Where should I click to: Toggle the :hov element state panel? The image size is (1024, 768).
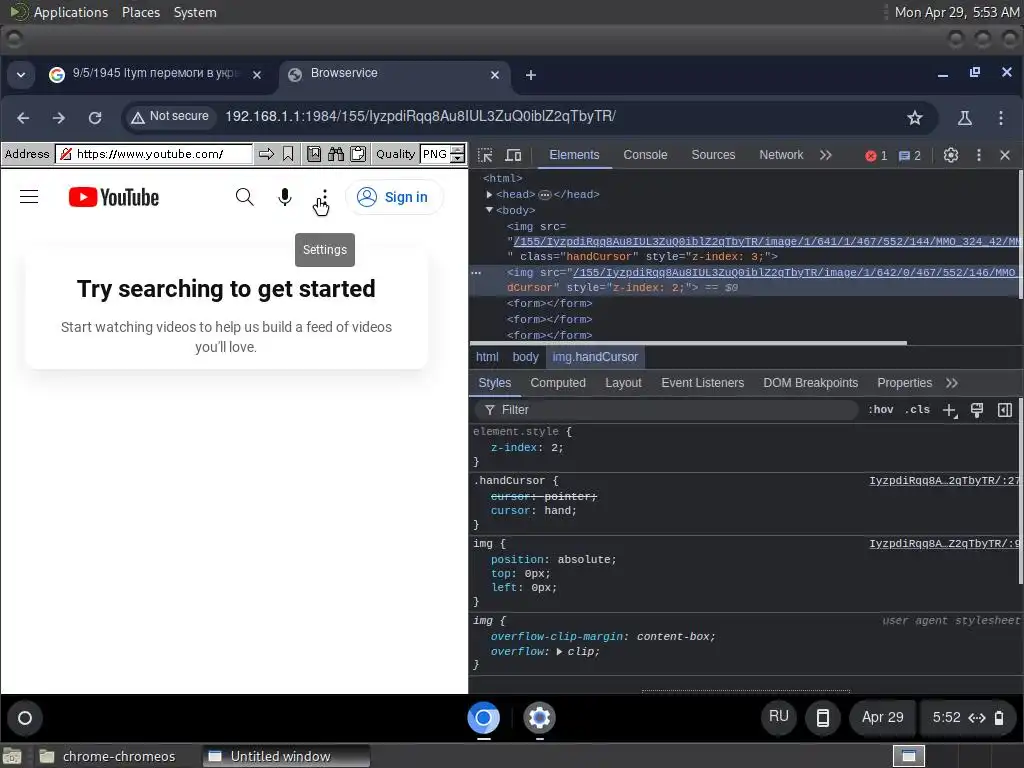880,409
